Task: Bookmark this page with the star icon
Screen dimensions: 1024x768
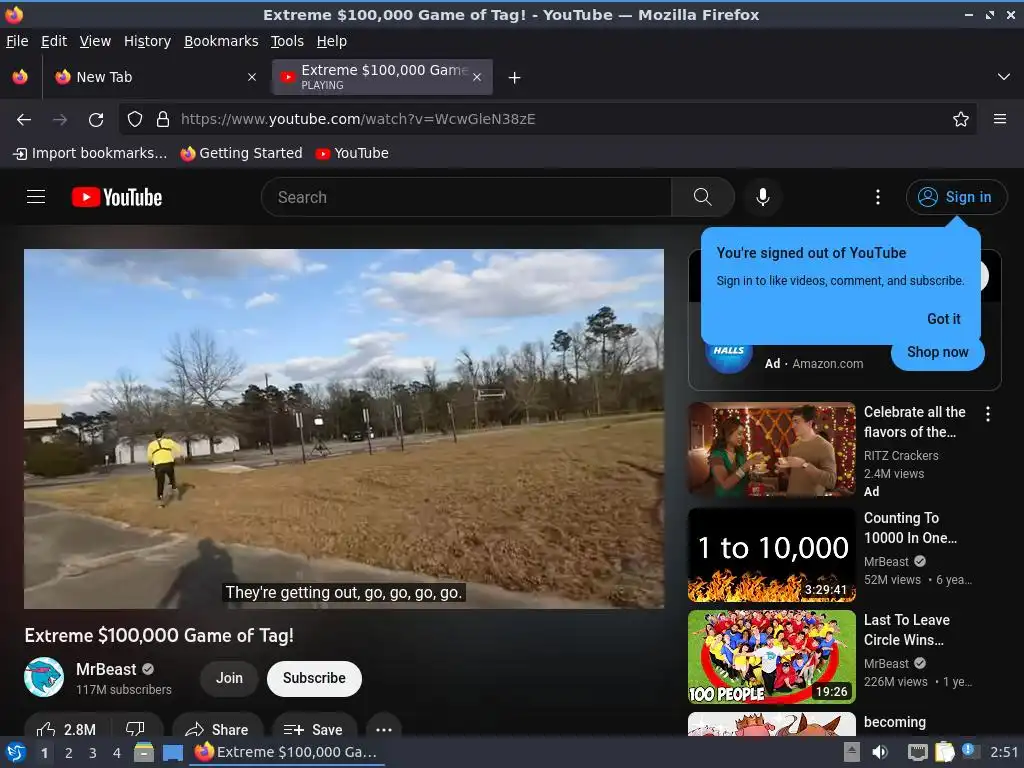Action: click(x=961, y=119)
